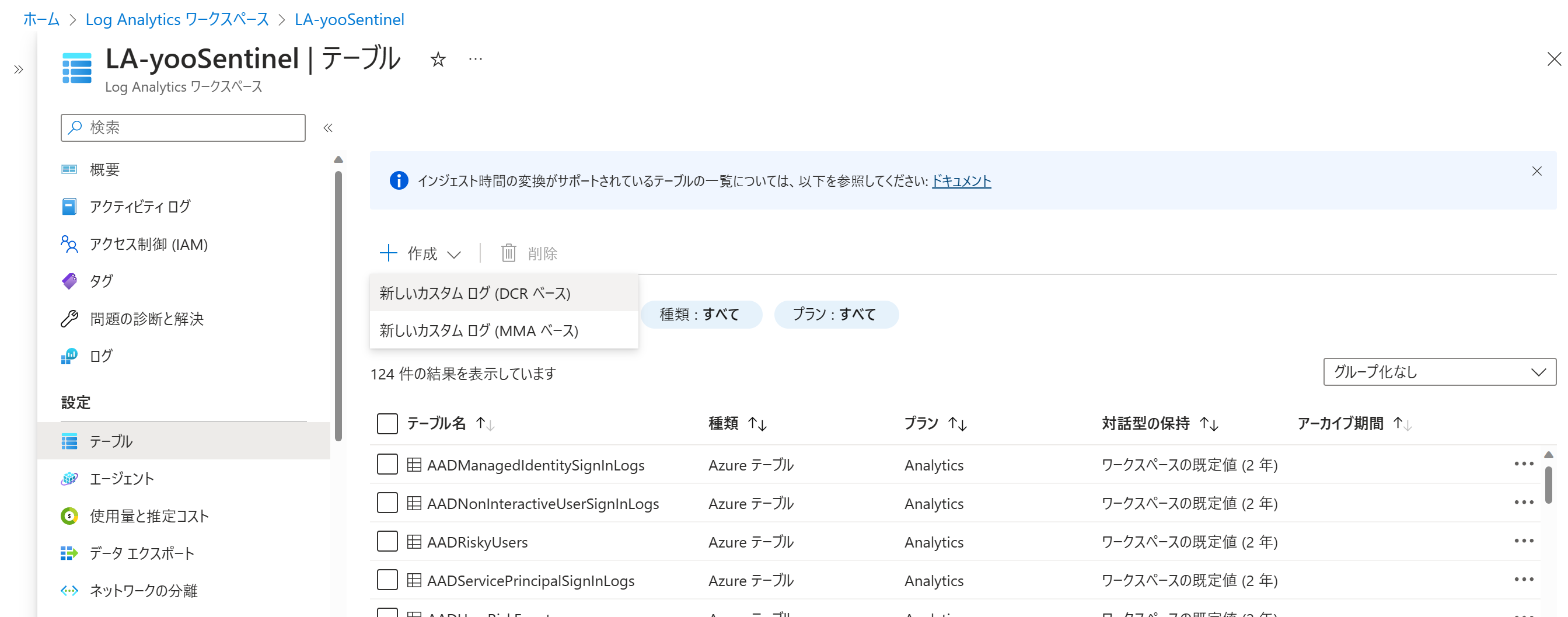1568x617 pixels.
Task: Sort by テーブル名 column
Action: click(x=451, y=423)
